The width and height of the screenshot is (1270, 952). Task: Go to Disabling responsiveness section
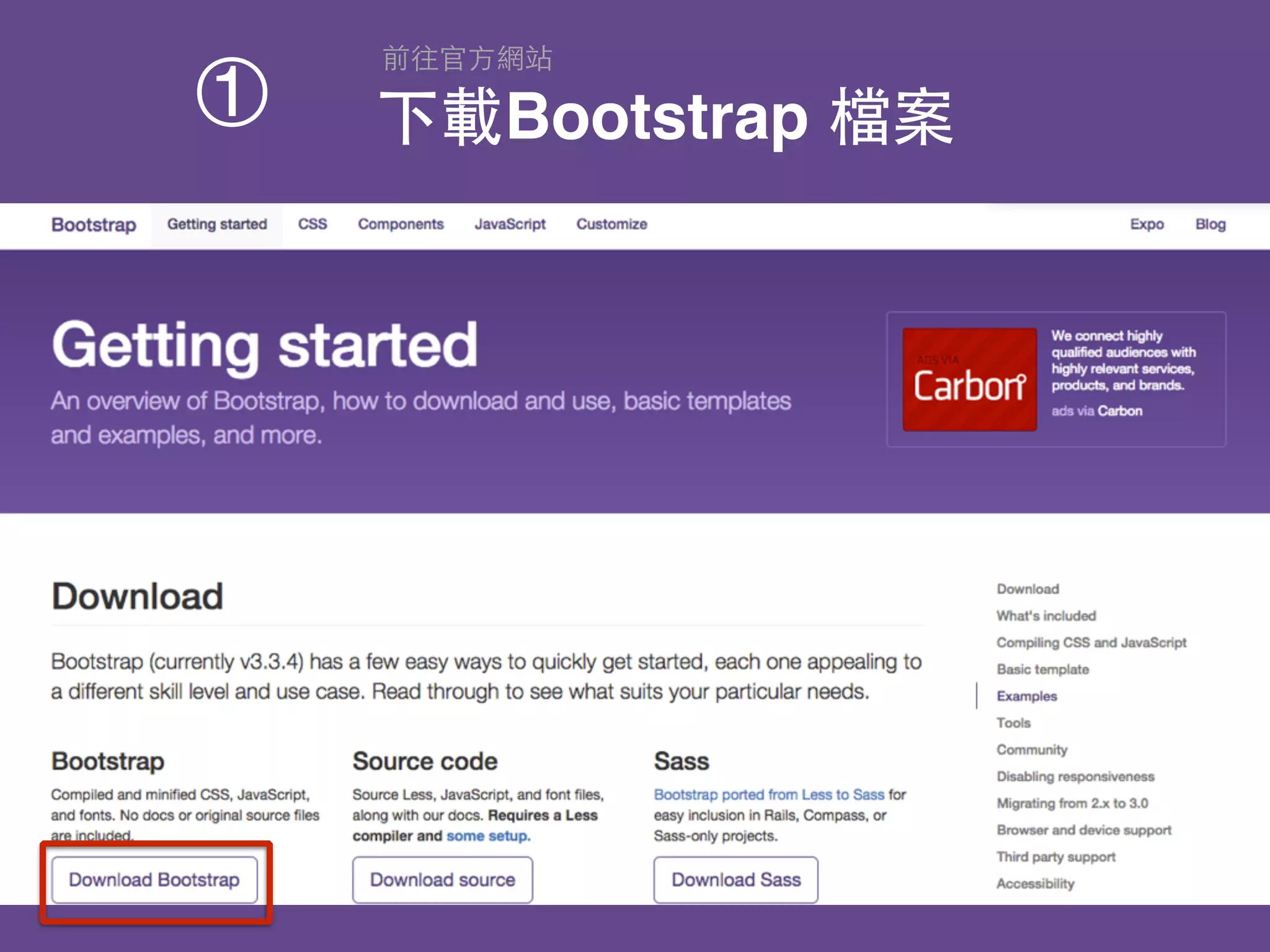click(x=1075, y=777)
